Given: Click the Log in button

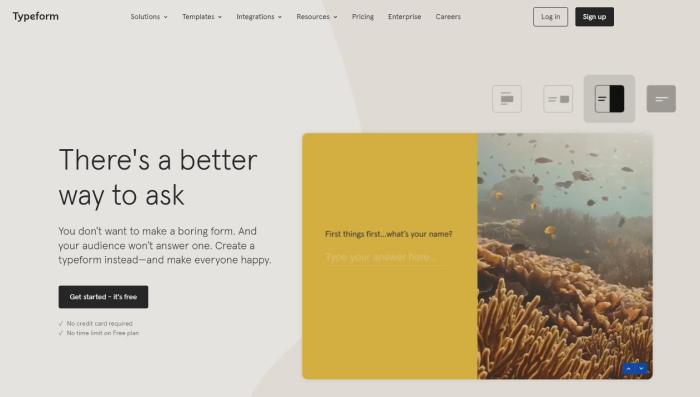Looking at the screenshot, I should 550,17.
